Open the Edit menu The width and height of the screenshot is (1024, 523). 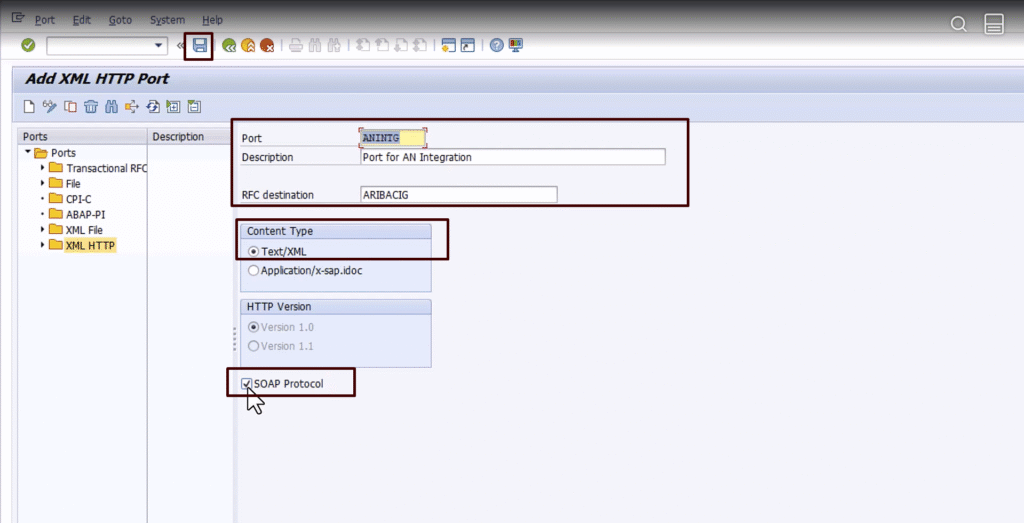(82, 20)
